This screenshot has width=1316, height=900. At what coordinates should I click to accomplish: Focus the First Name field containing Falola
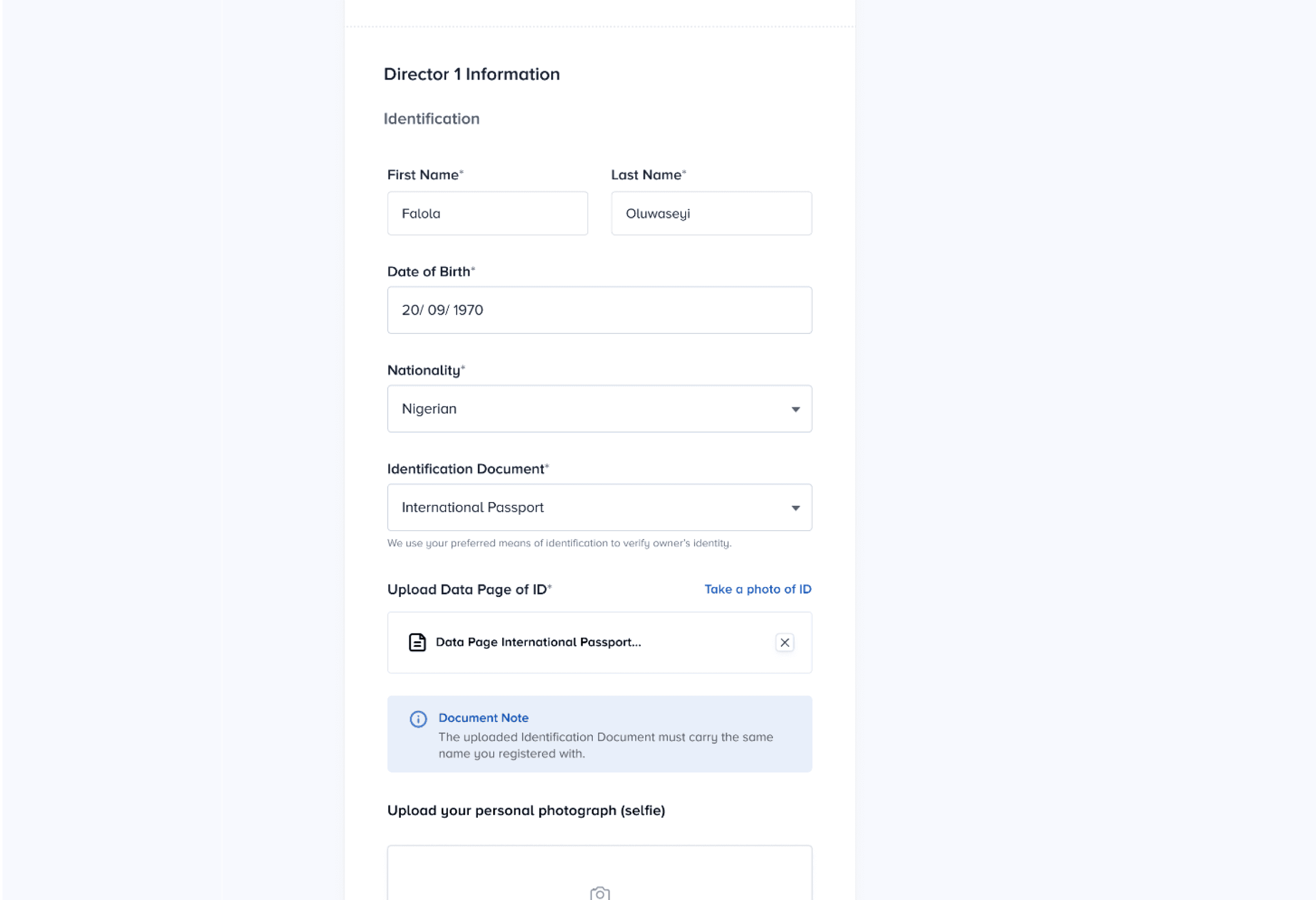click(x=488, y=213)
